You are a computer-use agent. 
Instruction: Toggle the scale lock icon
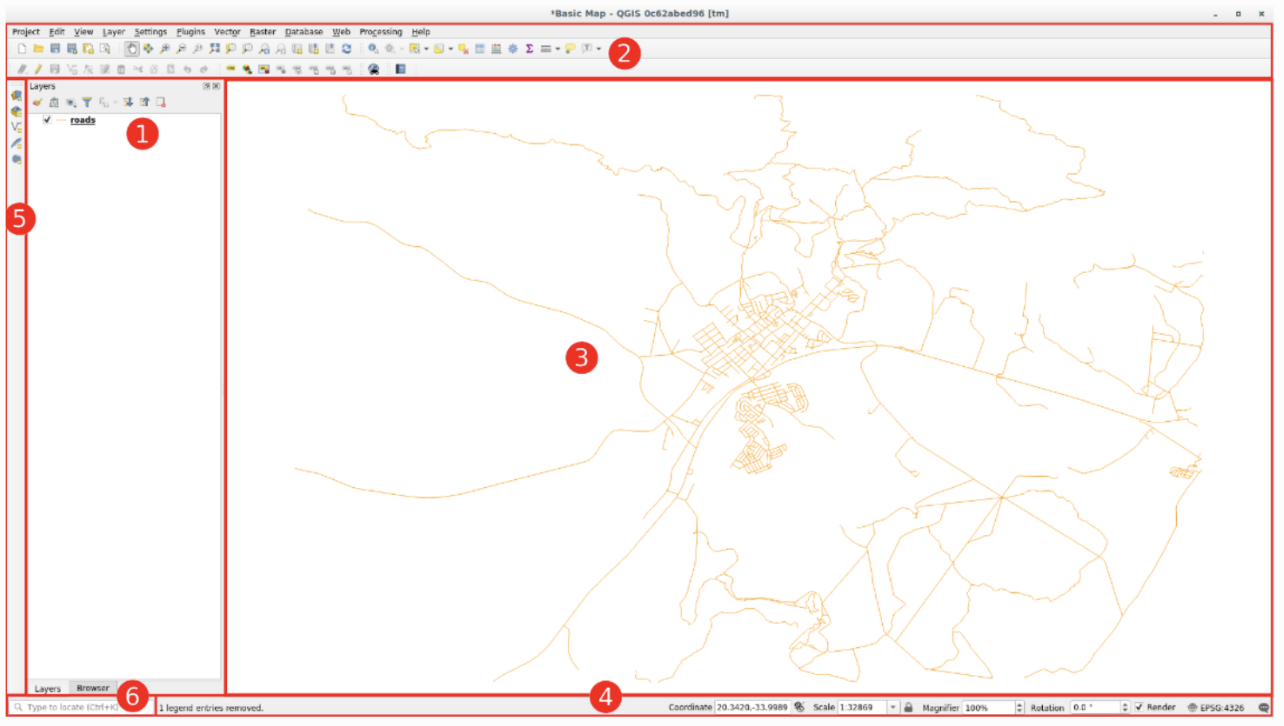908,707
